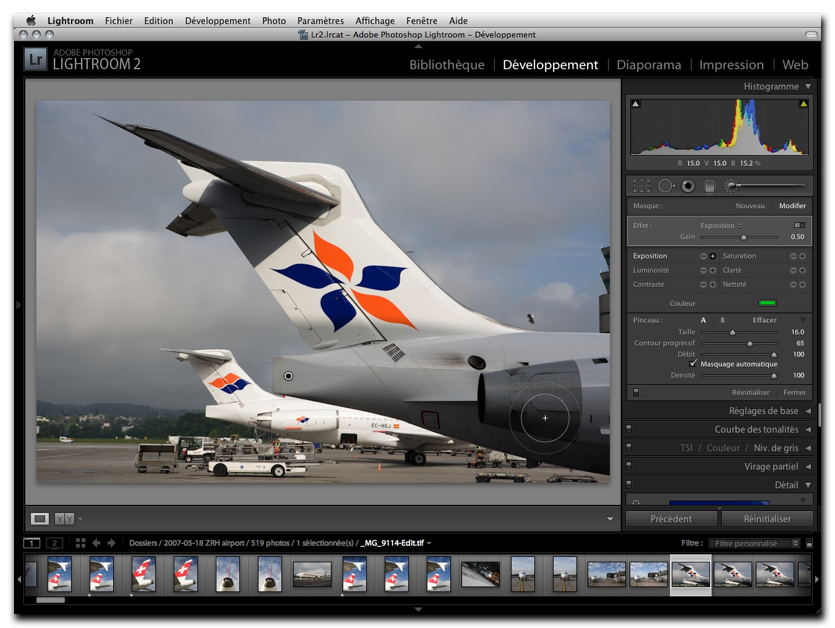This screenshot has width=835, height=628.
Task: Toggle effect sliders mode switch next to Effet
Action: [799, 225]
